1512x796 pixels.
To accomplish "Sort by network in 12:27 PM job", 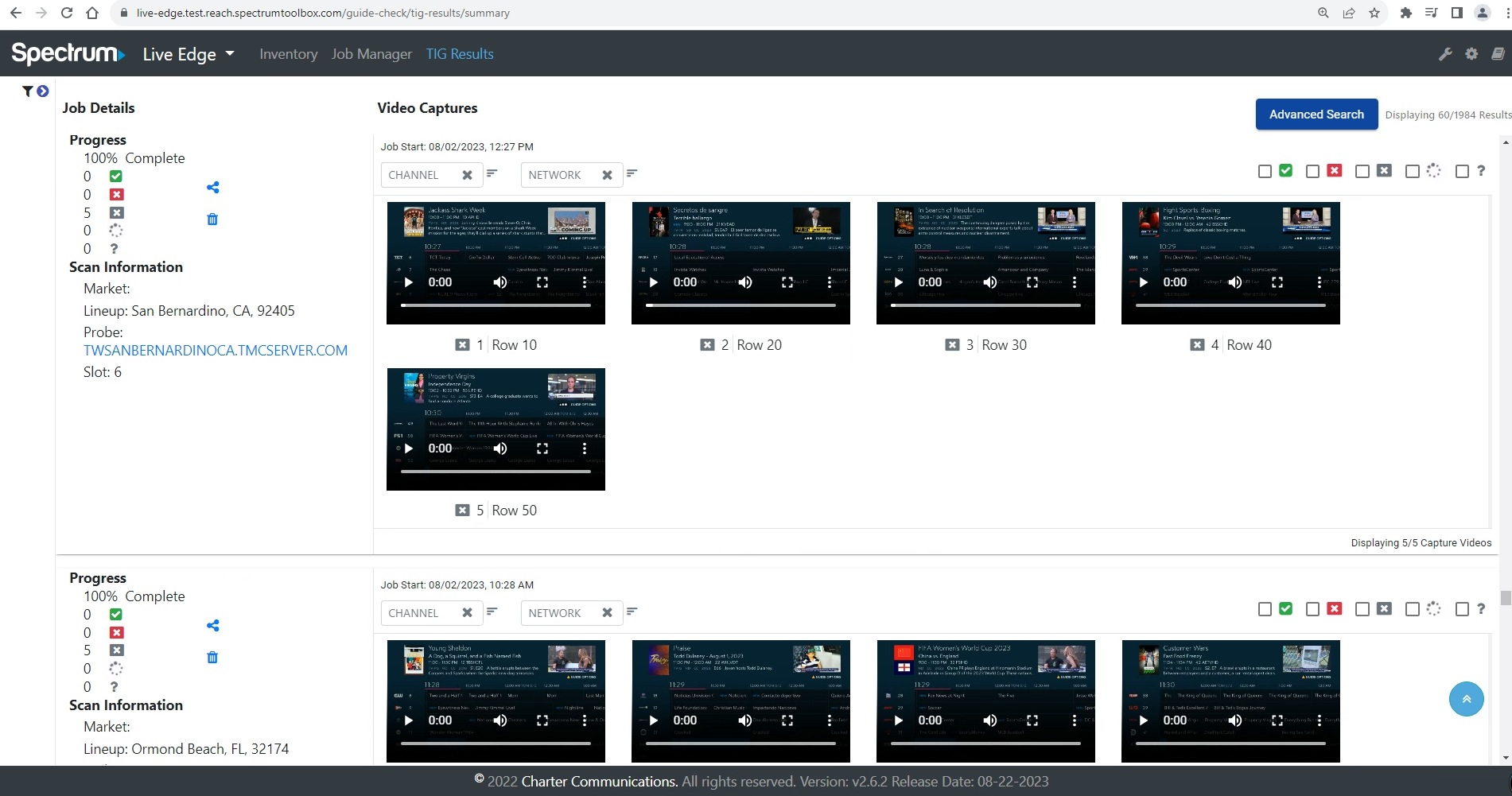I will 632,173.
